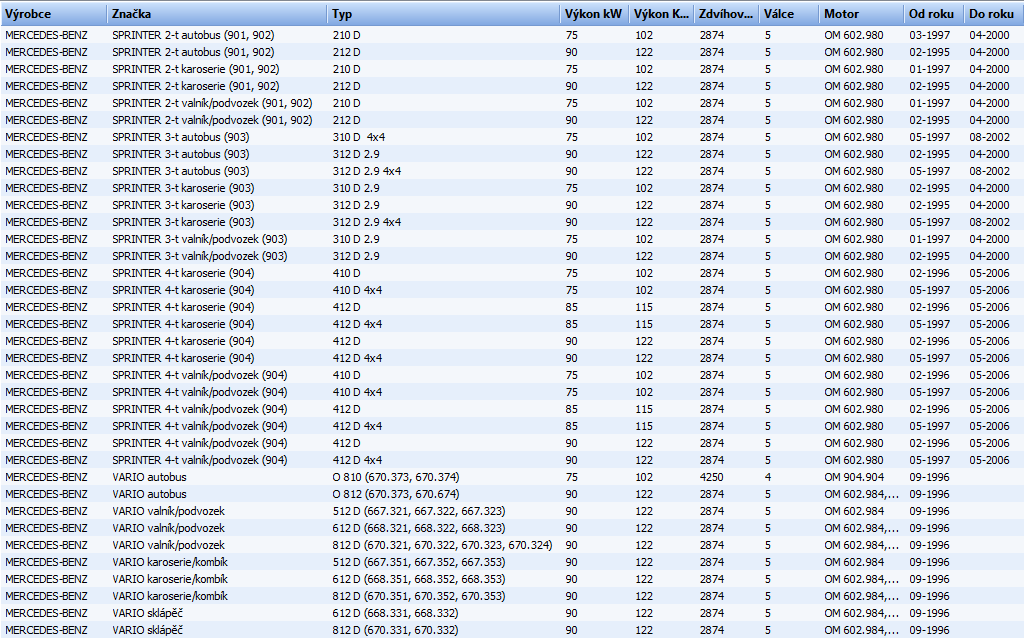Click type 212 D in SPRINTER 2-t karoserie row

(x=346, y=86)
